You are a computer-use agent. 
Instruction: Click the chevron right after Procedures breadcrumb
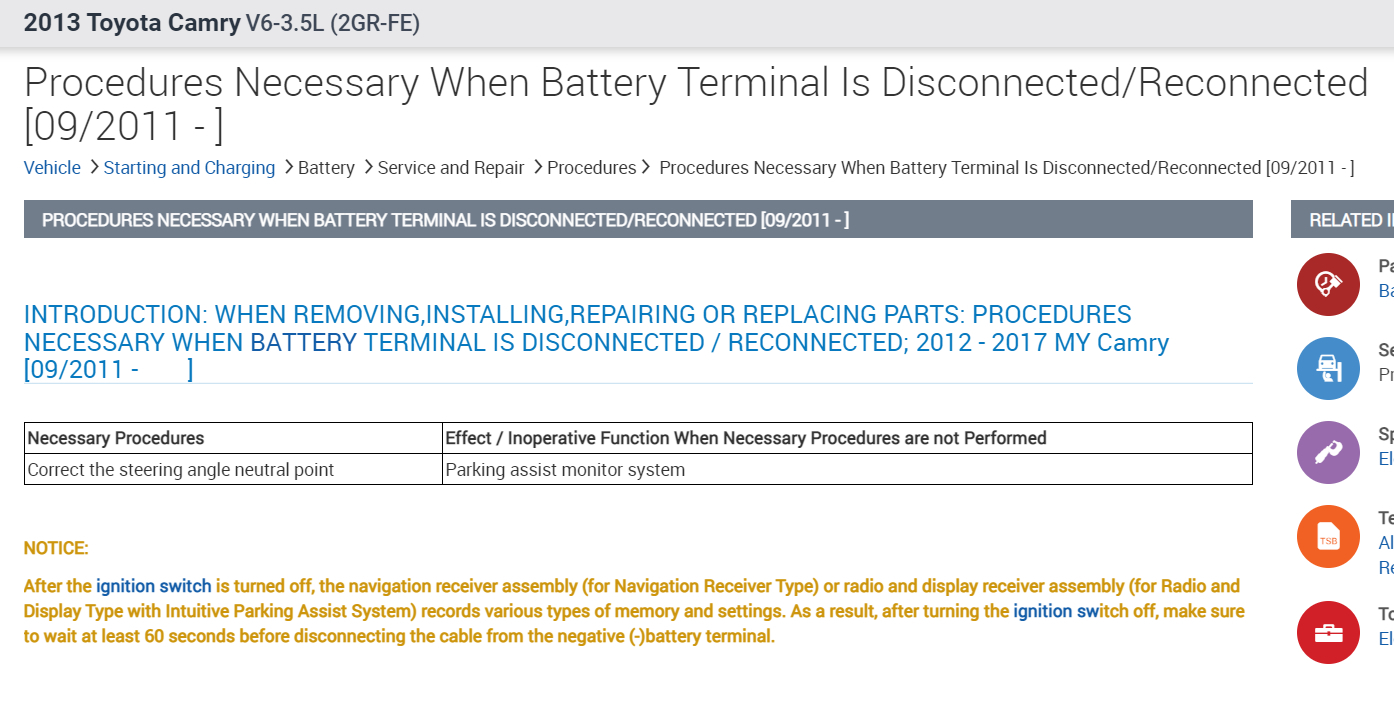click(x=646, y=167)
